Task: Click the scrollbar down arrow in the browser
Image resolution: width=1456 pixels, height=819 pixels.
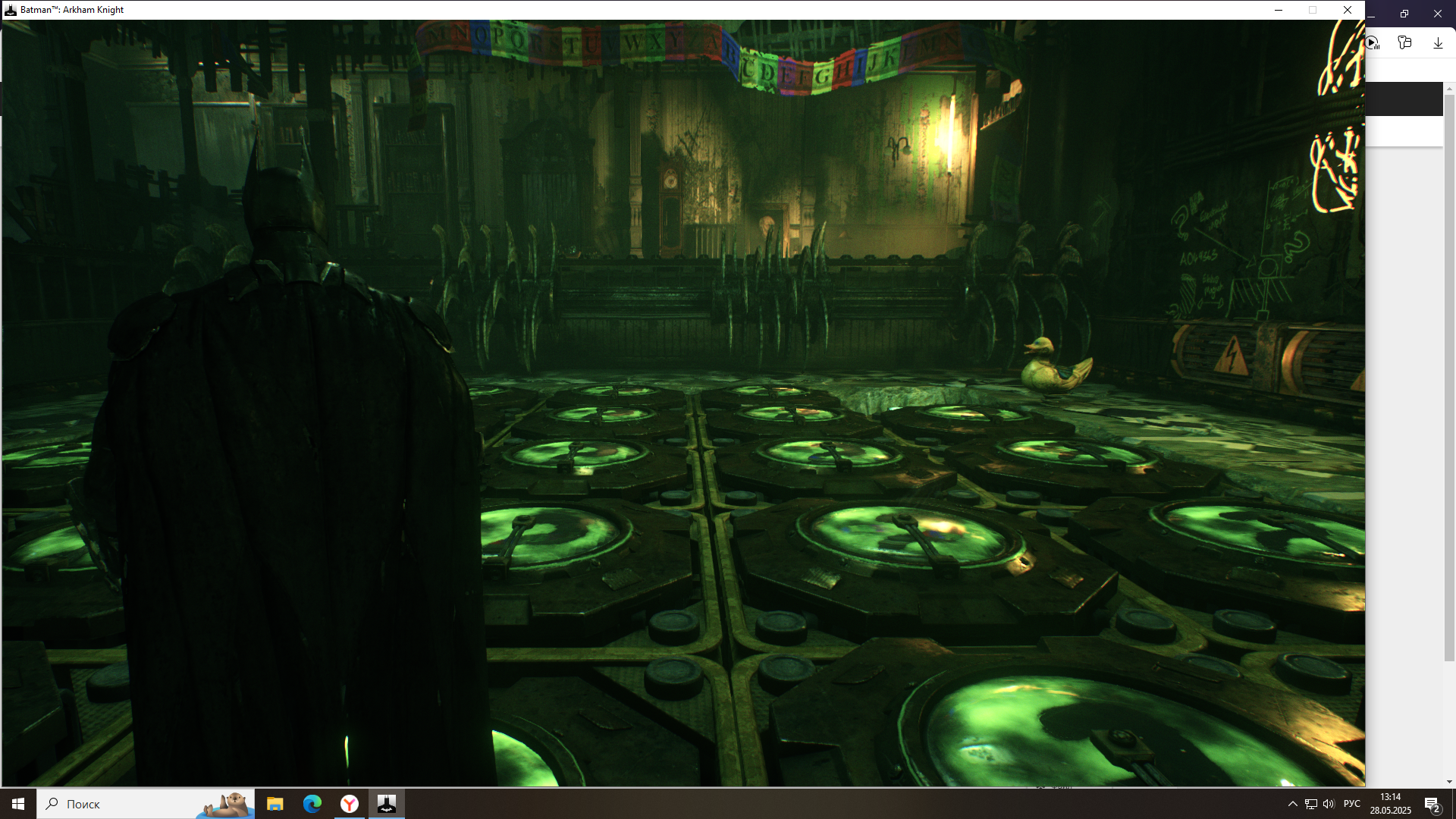Action: pos(1449,782)
